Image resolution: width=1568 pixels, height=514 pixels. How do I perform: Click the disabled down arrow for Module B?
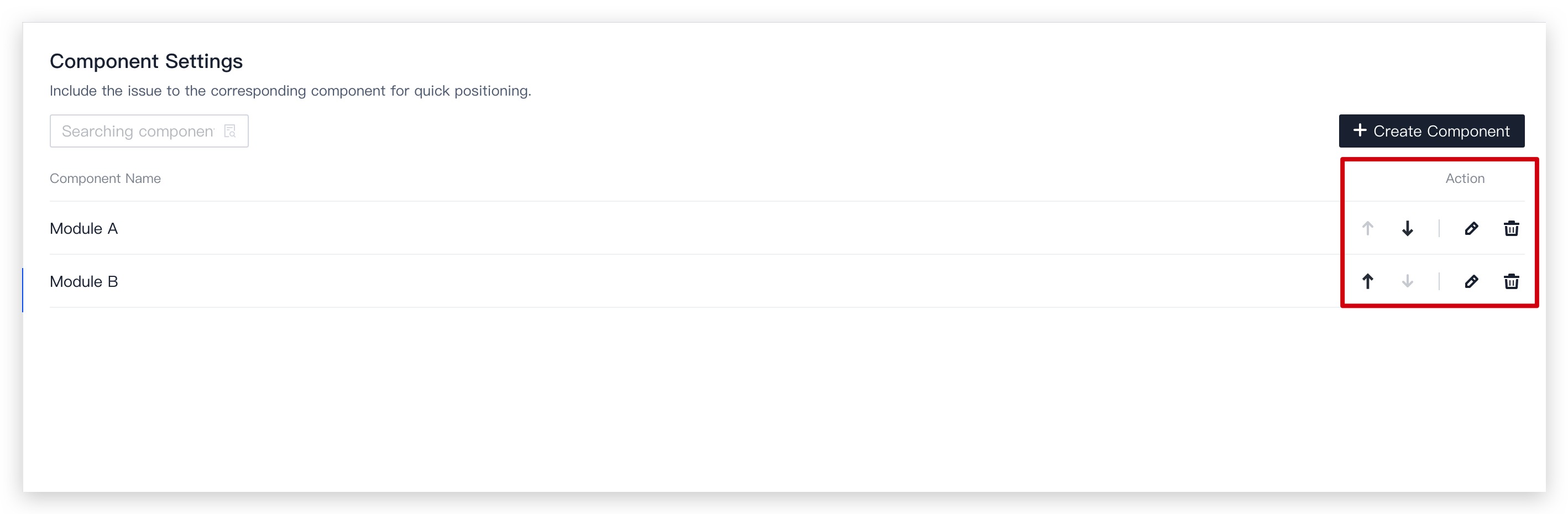tap(1407, 281)
